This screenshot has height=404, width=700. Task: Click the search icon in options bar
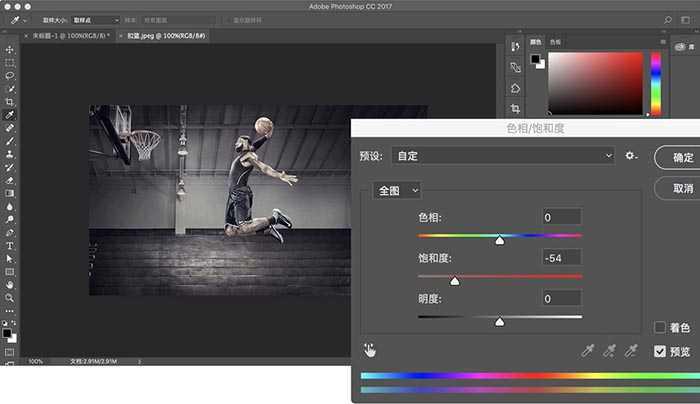pos(667,19)
